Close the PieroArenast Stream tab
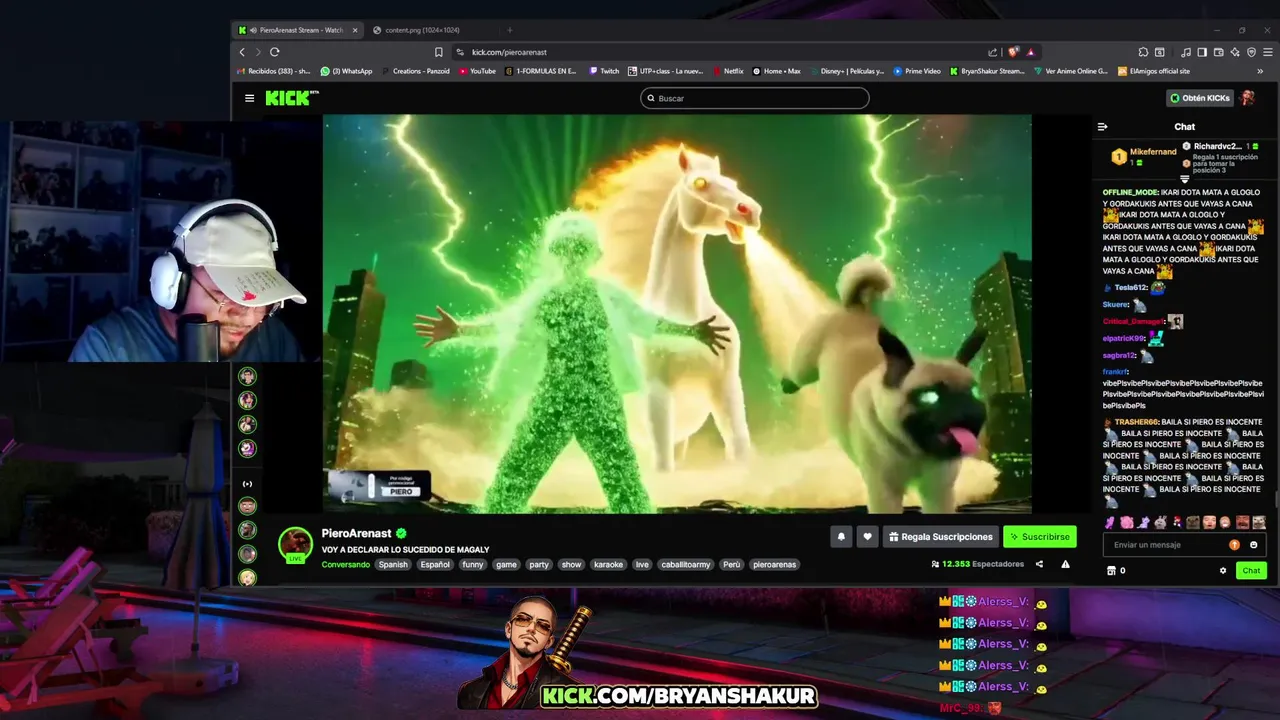 pos(355,30)
